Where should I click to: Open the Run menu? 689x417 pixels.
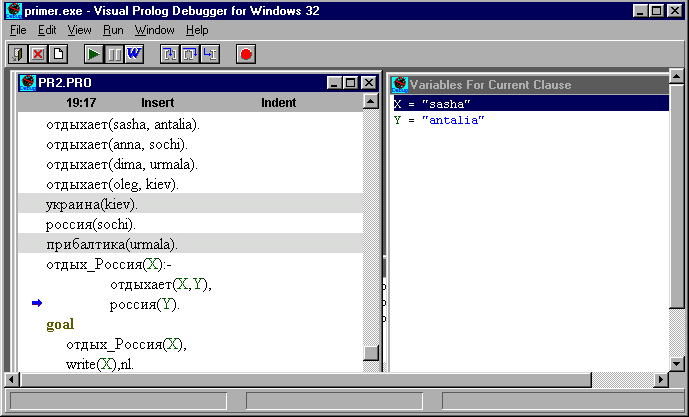[x=113, y=30]
